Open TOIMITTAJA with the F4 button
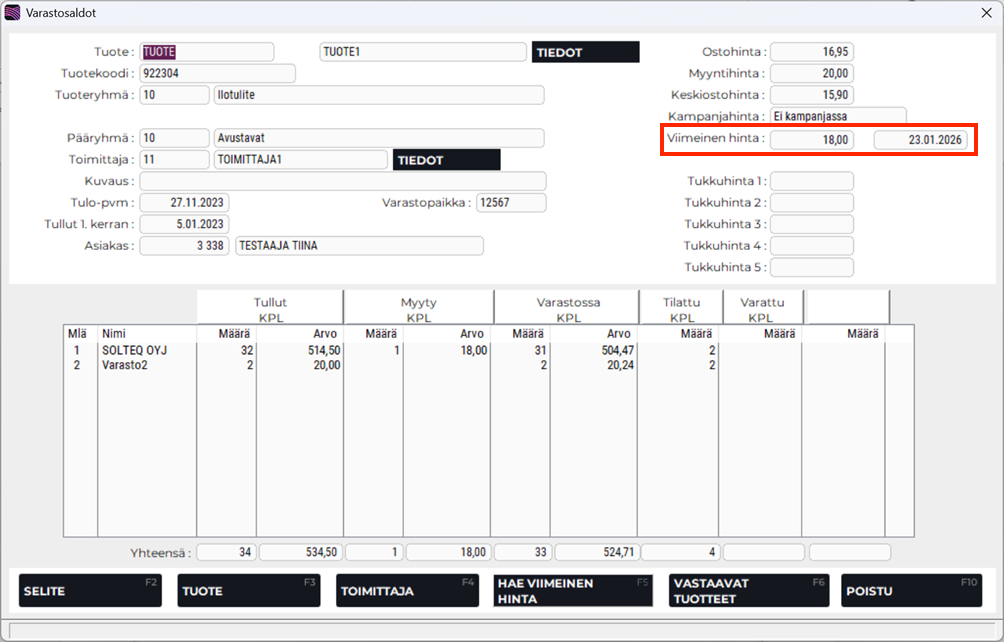This screenshot has width=1004, height=642. coord(407,590)
